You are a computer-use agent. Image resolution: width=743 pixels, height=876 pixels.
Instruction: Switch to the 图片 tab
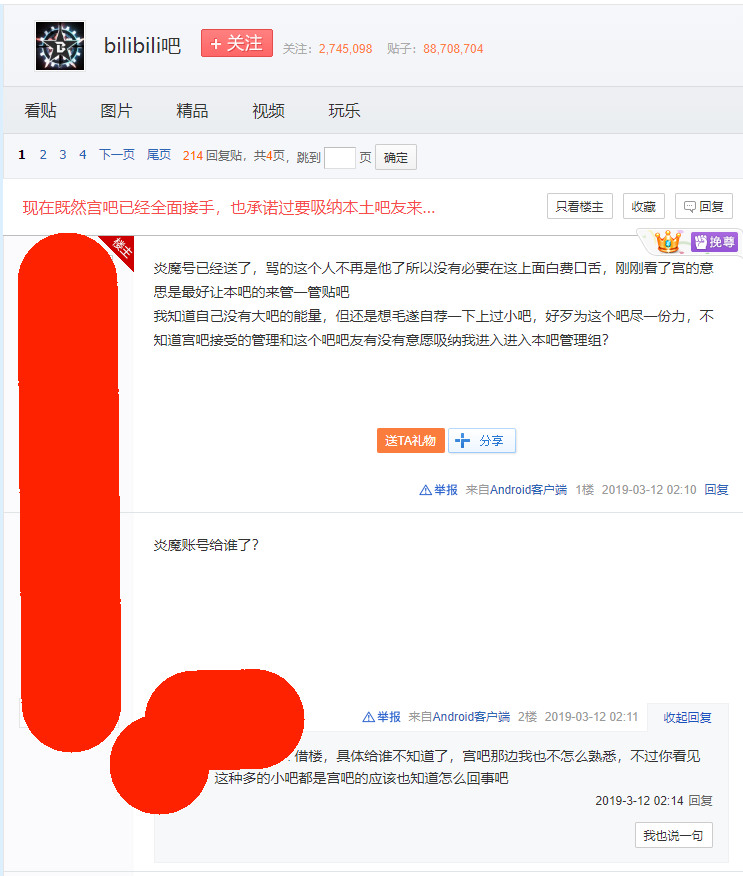pyautogui.click(x=116, y=111)
